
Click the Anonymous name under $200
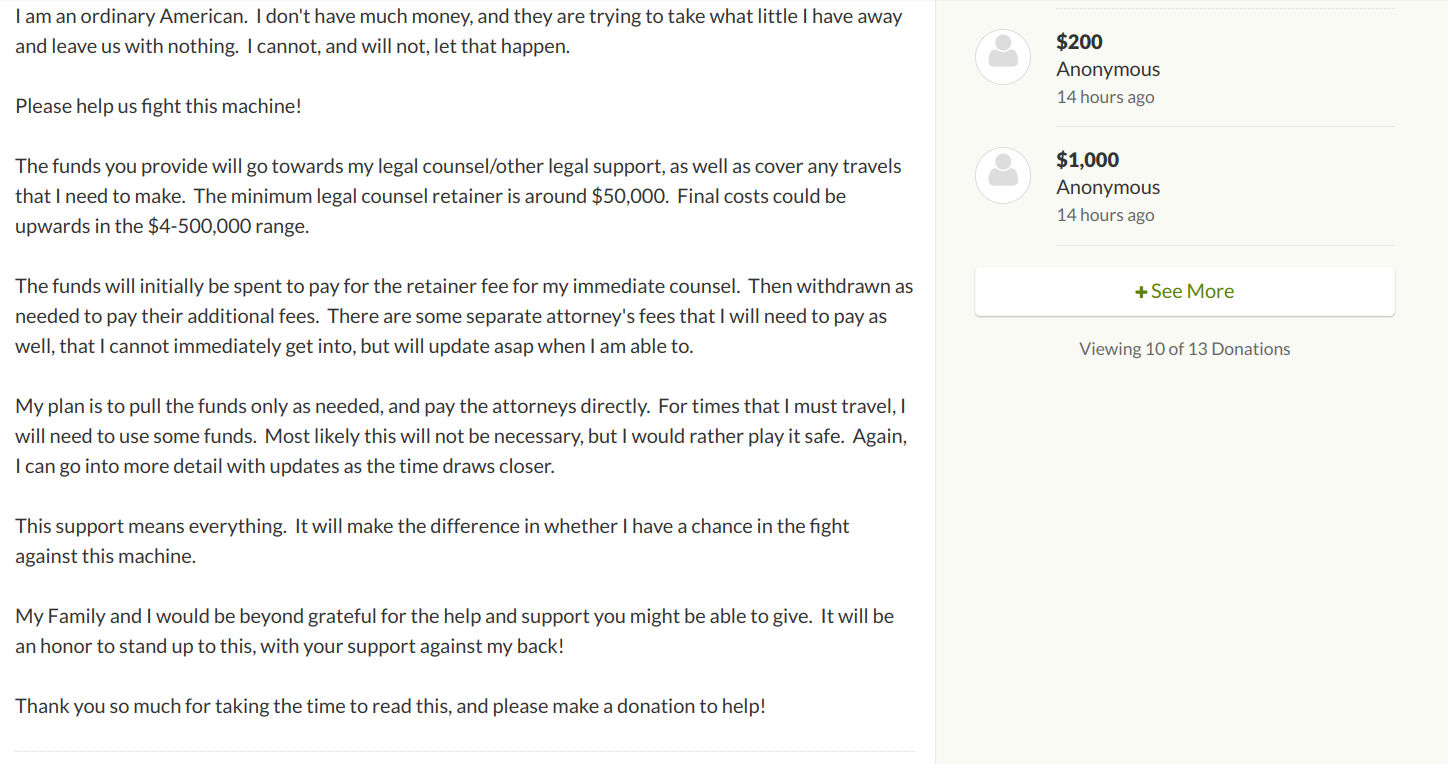[x=1108, y=69]
